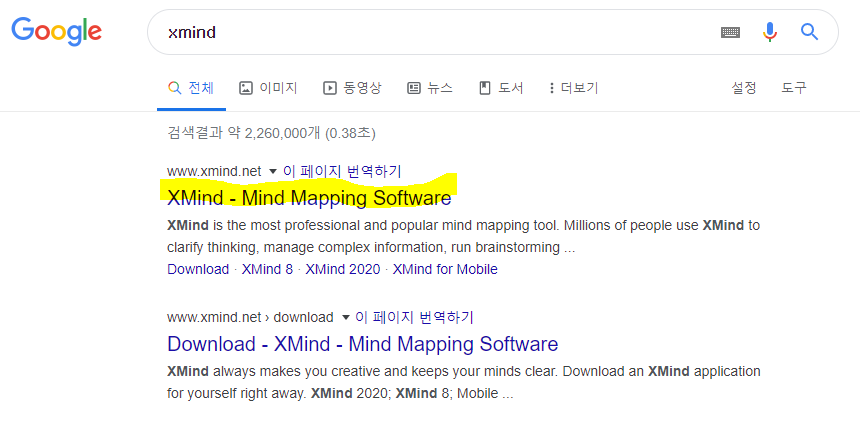The width and height of the screenshot is (860, 426).
Task: Click the blue search magnifier button
Action: tap(810, 32)
